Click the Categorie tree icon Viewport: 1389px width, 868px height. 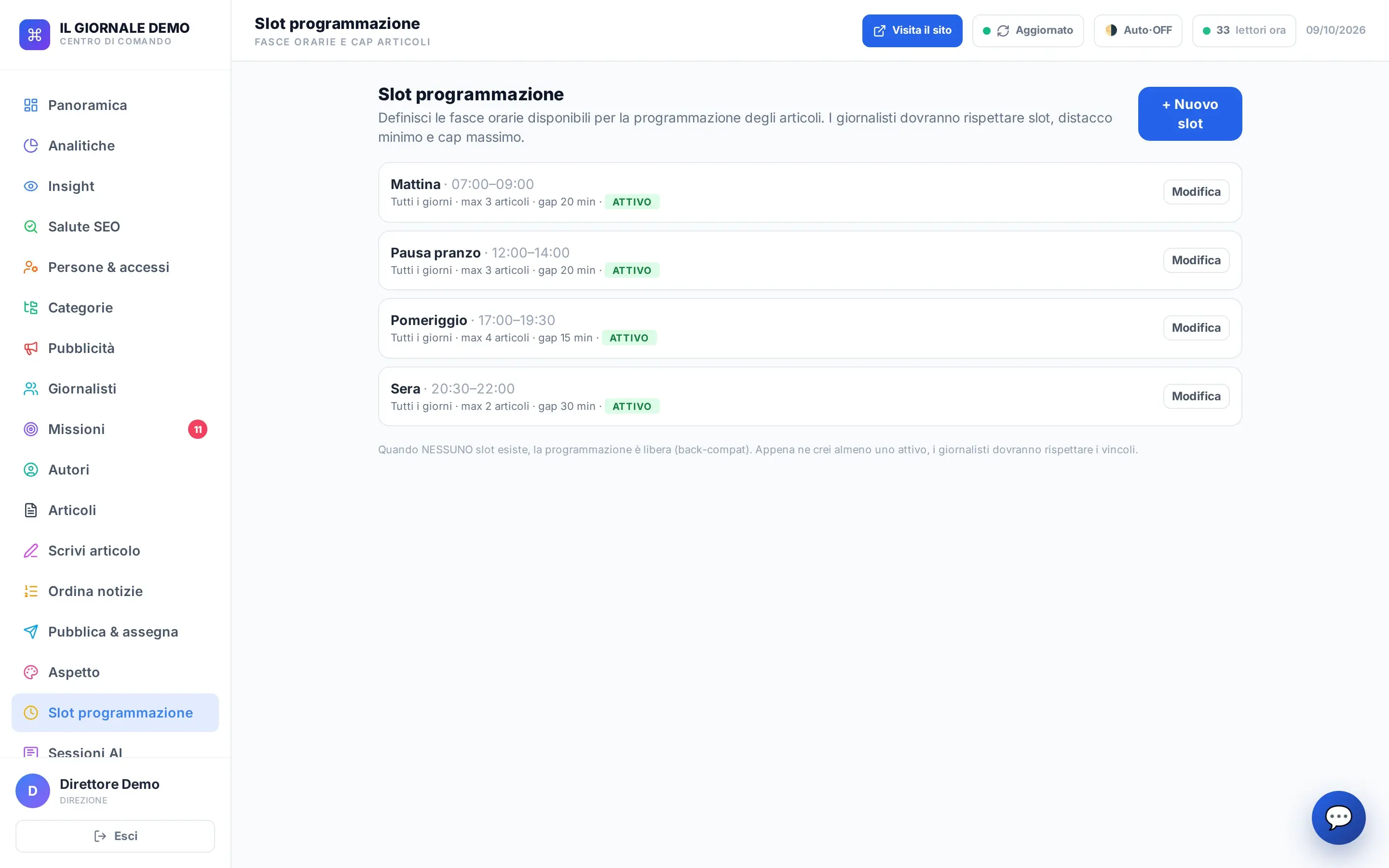pos(31,308)
